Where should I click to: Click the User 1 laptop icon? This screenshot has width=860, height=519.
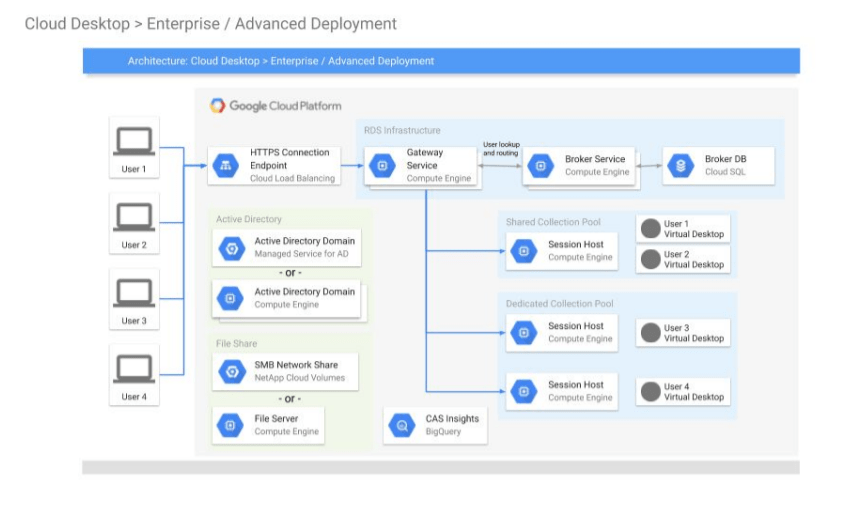[134, 142]
